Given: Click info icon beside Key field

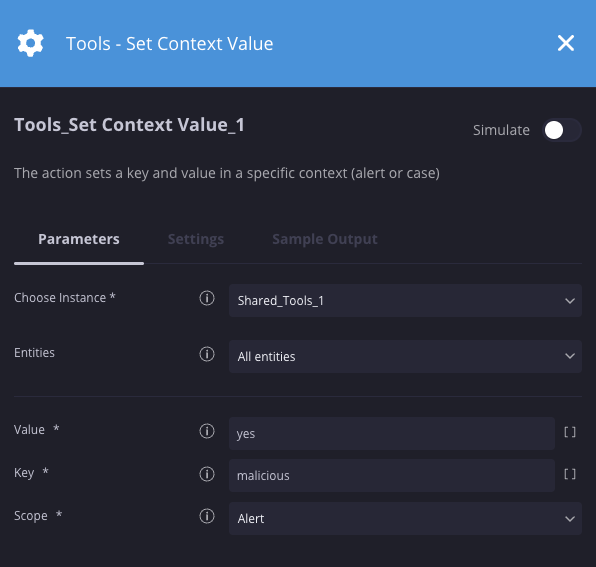Looking at the screenshot, I should coord(207,474).
